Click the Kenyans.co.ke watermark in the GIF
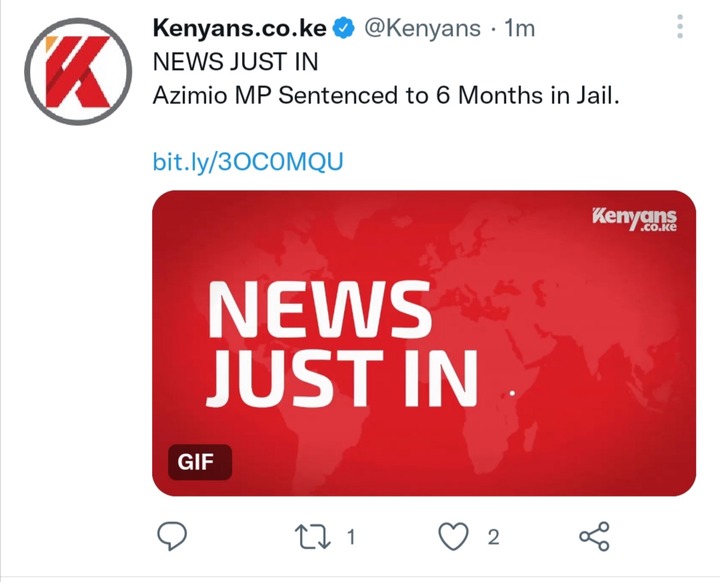This screenshot has height=582, width=720. coord(635,219)
